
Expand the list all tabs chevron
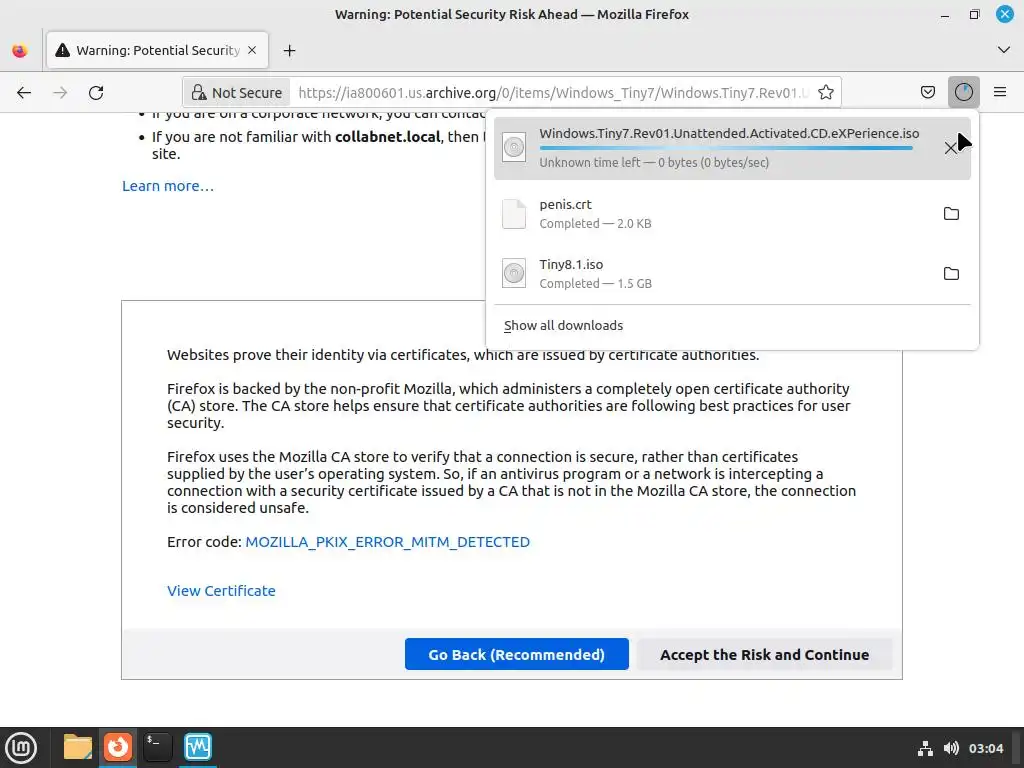coord(1004,50)
